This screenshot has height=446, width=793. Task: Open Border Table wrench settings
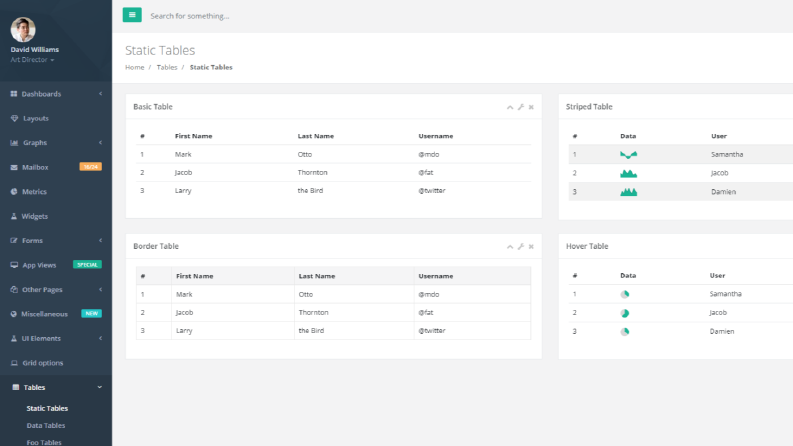point(520,247)
